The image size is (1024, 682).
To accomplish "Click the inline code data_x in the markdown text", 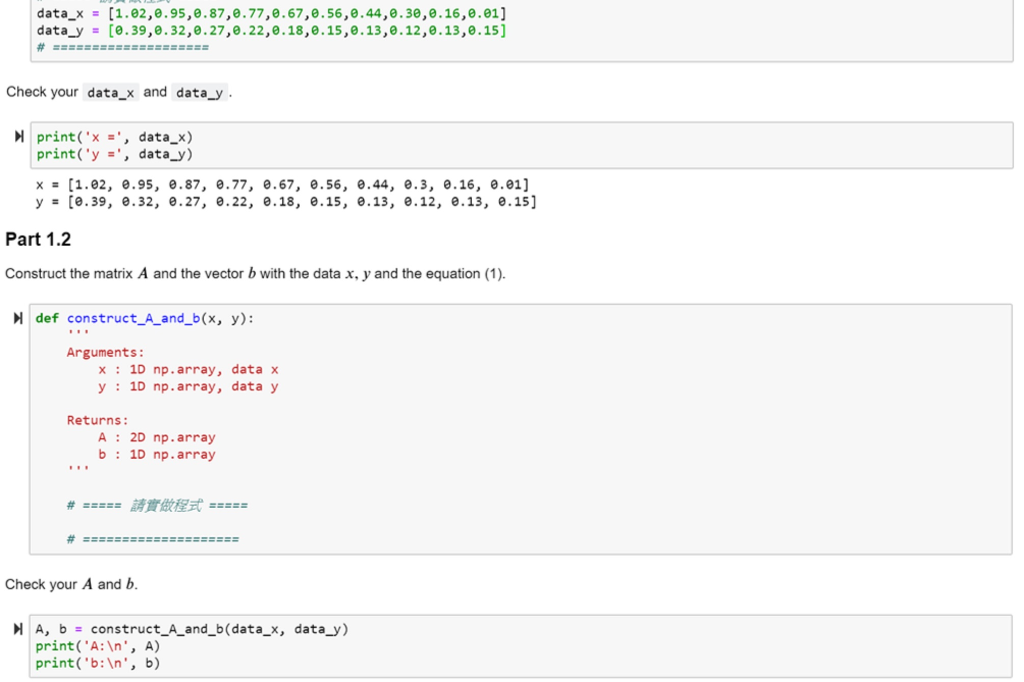I will pyautogui.click(x=112, y=92).
